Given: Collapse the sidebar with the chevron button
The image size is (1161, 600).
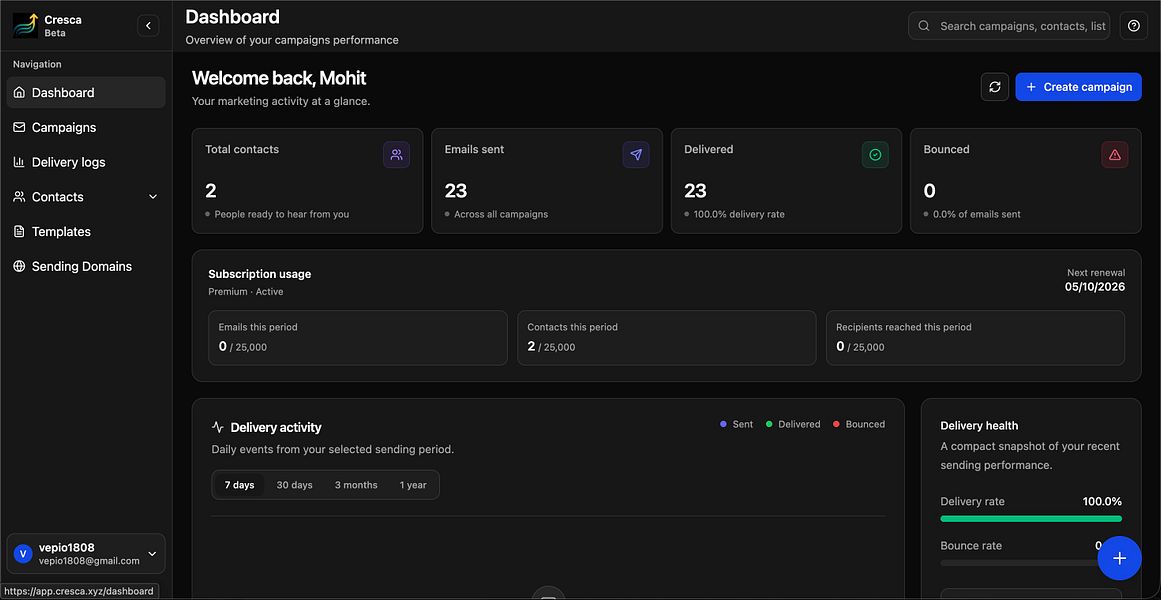Looking at the screenshot, I should (x=148, y=26).
